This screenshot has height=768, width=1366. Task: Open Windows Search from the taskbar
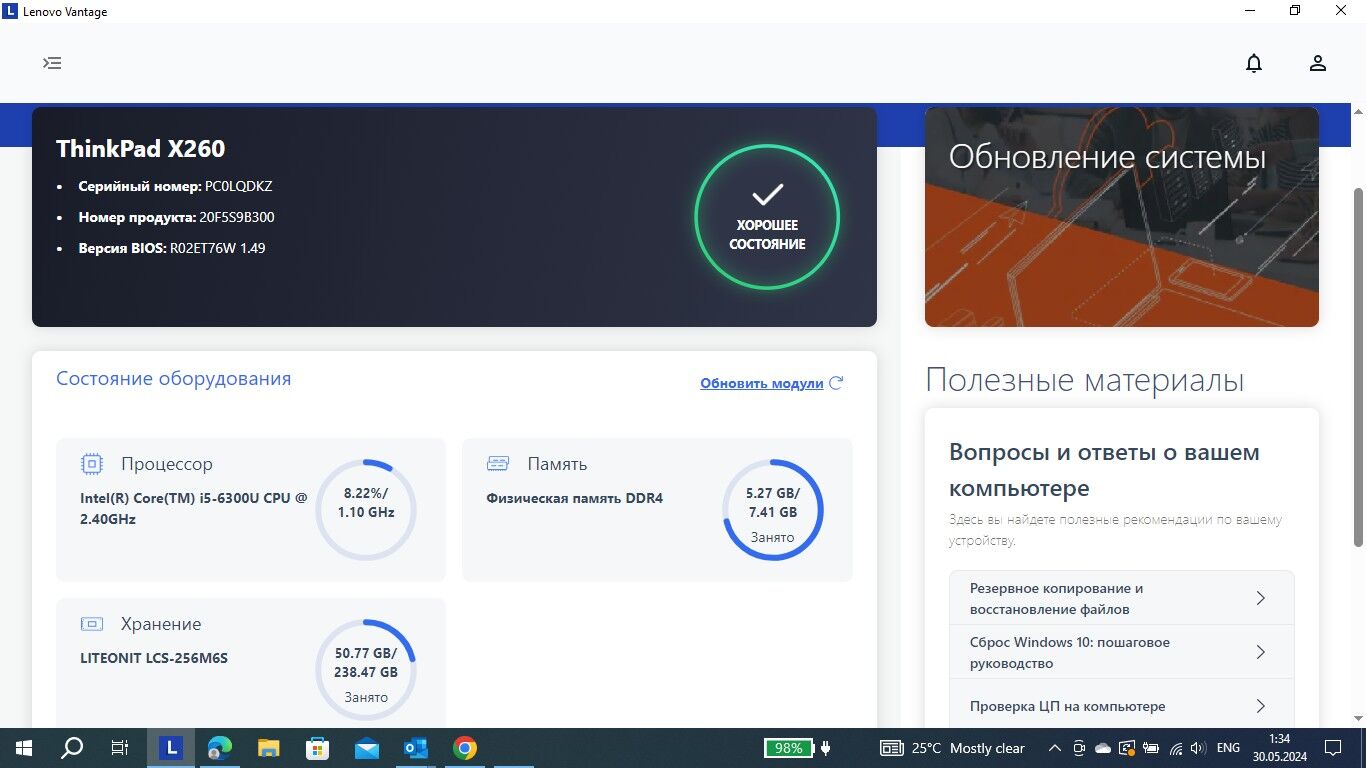(72, 748)
